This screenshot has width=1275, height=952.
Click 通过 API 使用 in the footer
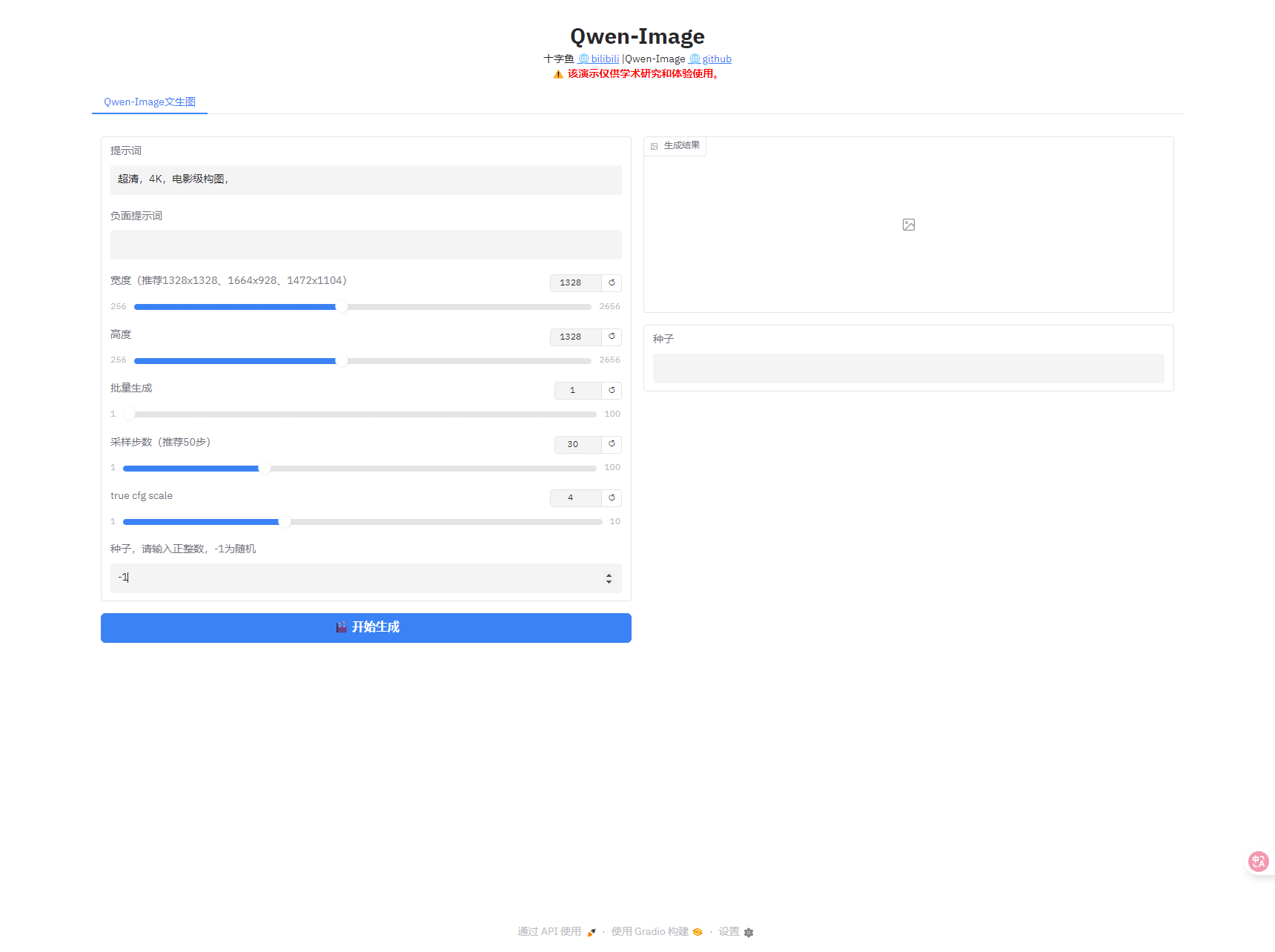(x=549, y=931)
